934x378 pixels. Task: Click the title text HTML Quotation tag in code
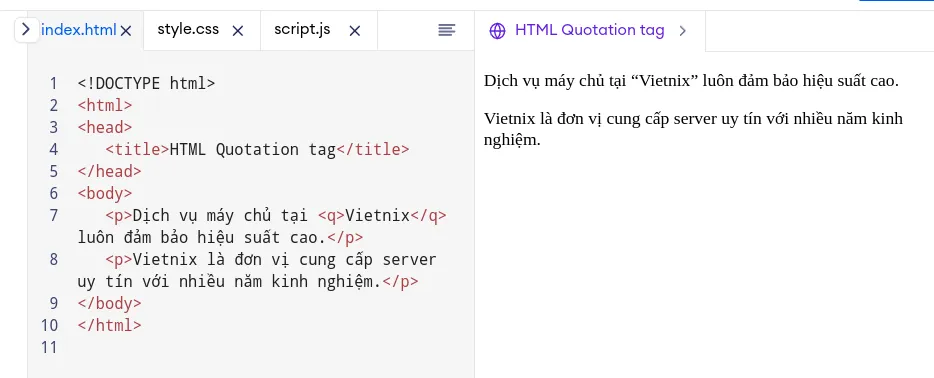[253, 149]
